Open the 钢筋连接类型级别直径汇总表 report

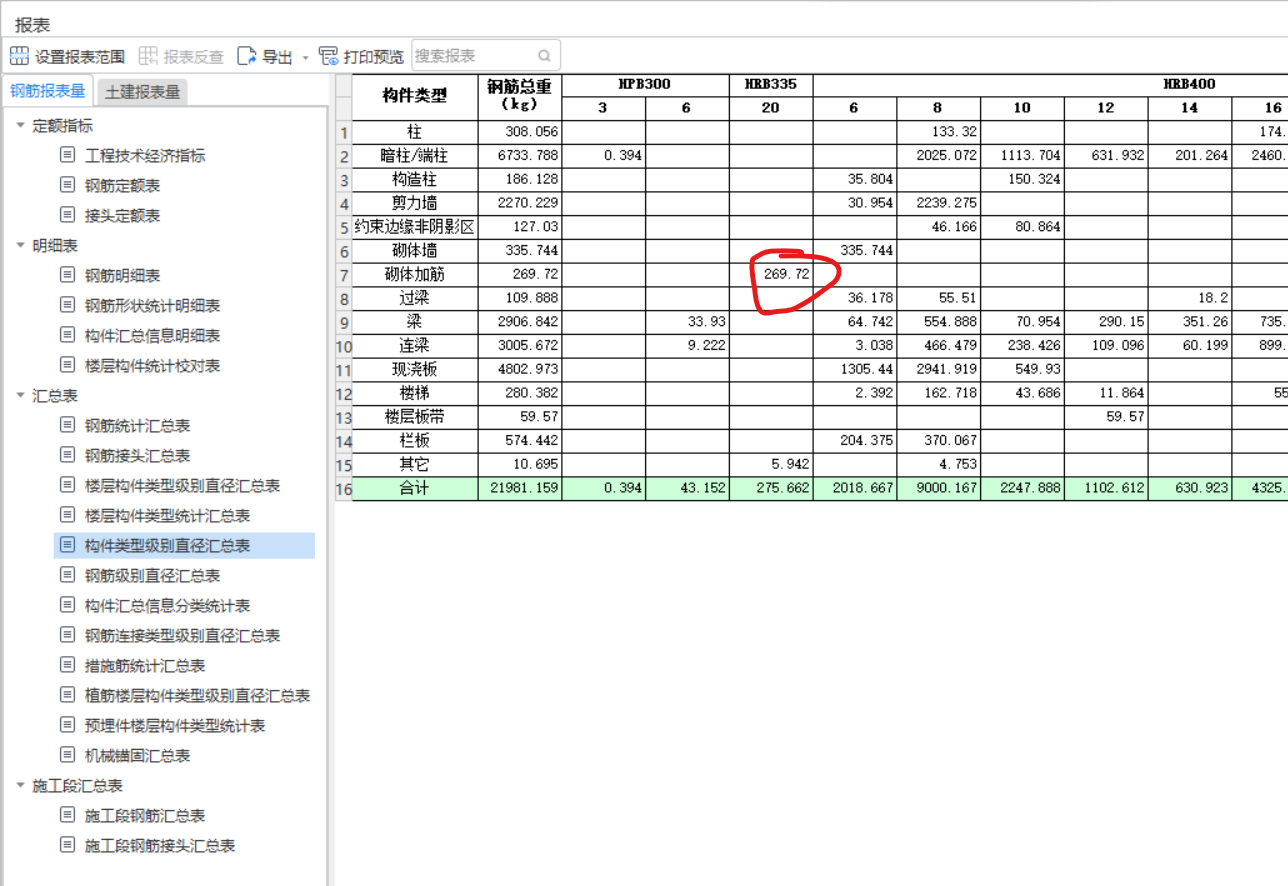click(182, 636)
